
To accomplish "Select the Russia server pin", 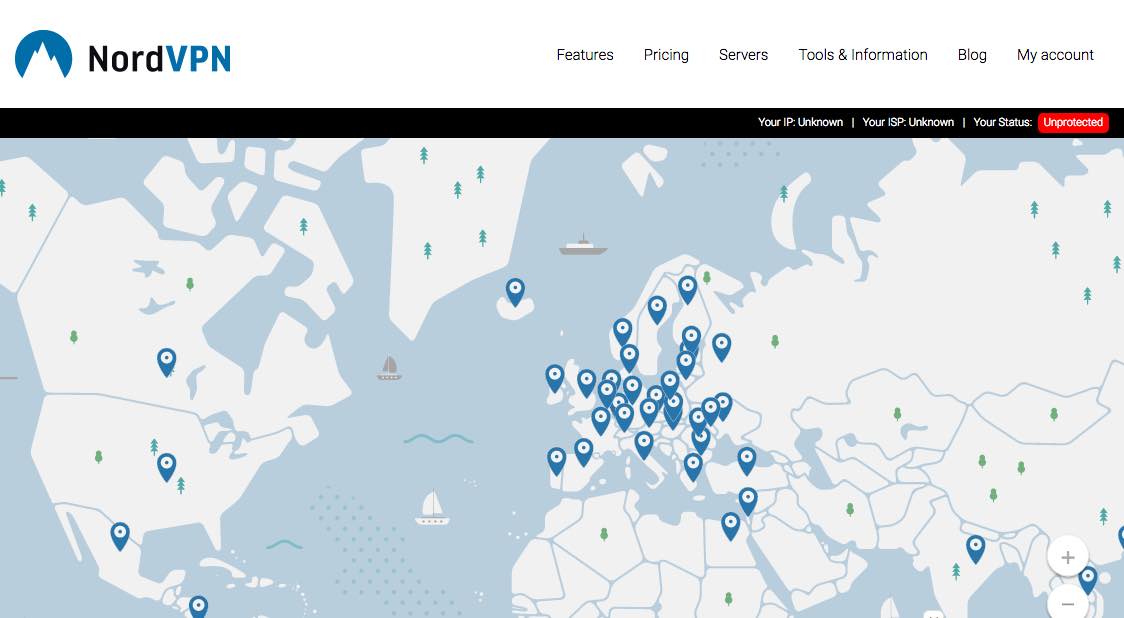I will 721,346.
